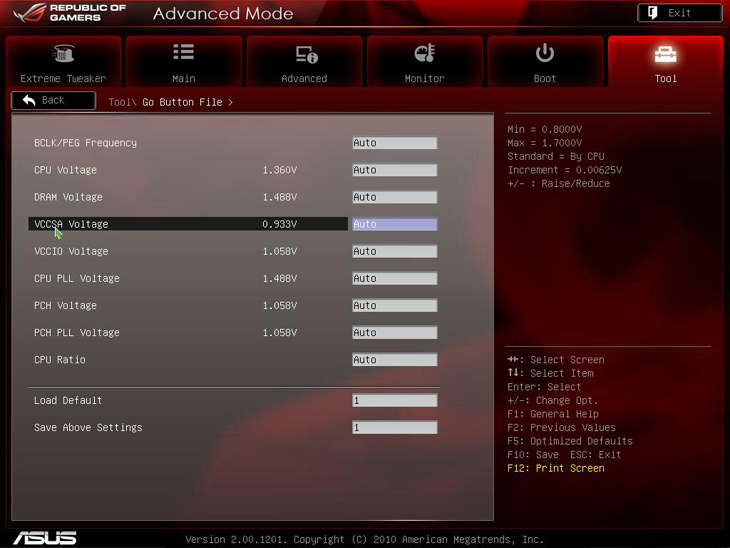Select the CPU Ratio setting row

pyautogui.click(x=60, y=360)
